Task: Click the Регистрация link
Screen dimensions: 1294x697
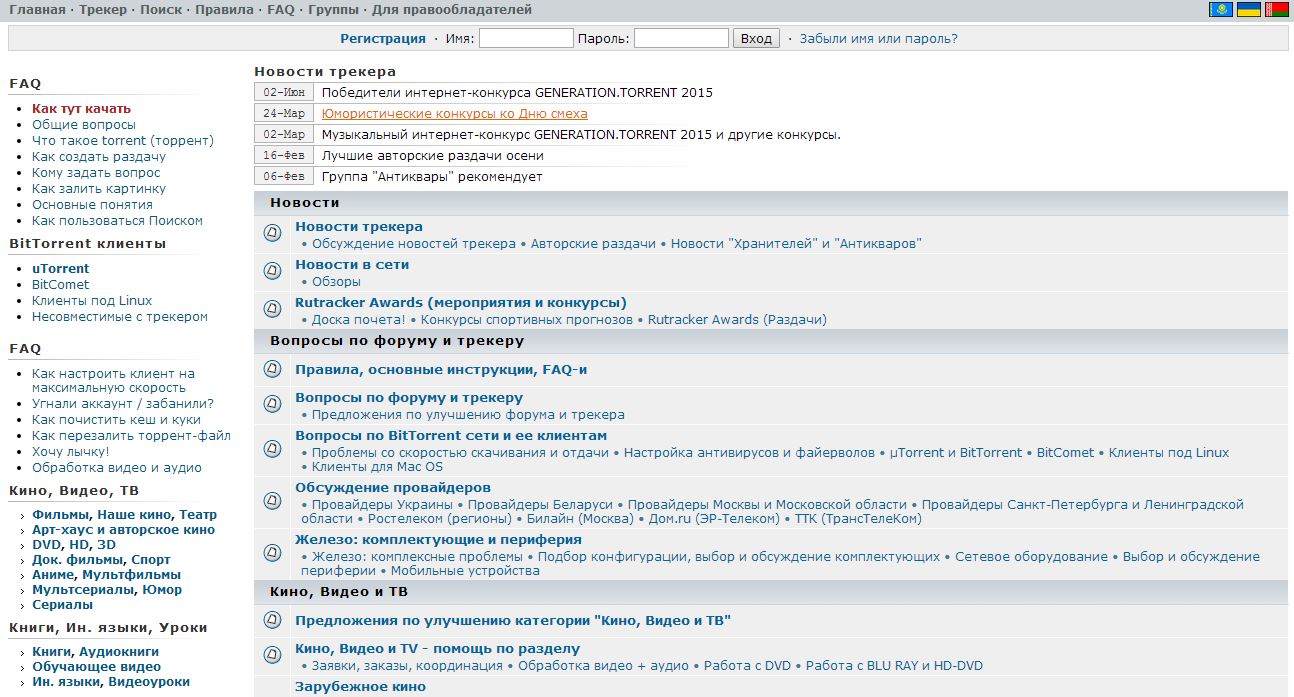Action: pyautogui.click(x=383, y=39)
